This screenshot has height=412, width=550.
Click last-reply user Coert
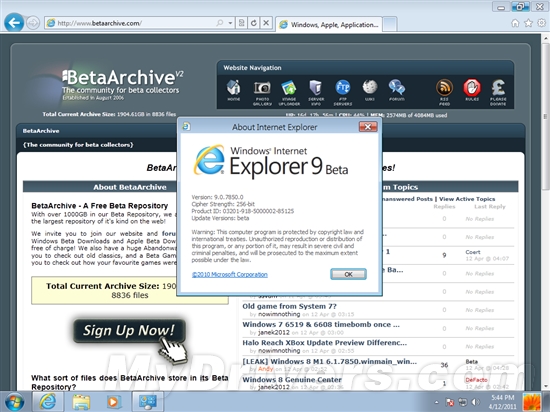pos(473,252)
